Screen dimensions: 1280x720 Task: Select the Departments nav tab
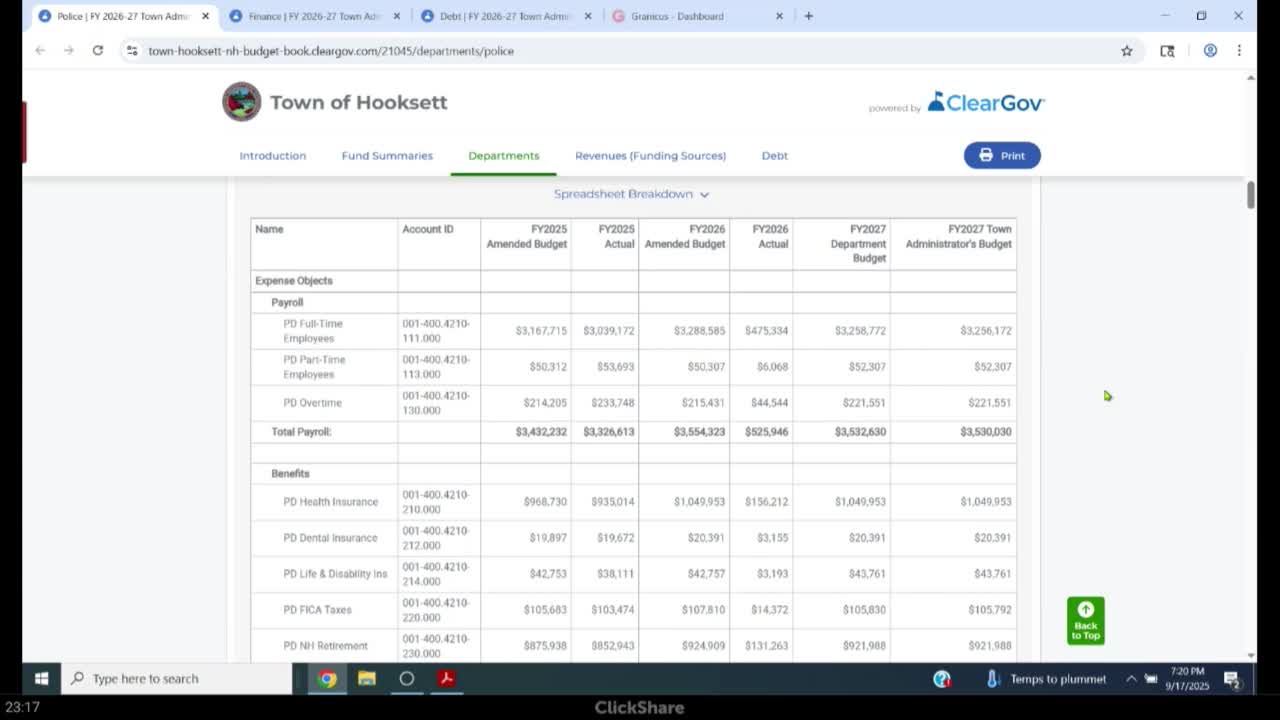(x=504, y=155)
